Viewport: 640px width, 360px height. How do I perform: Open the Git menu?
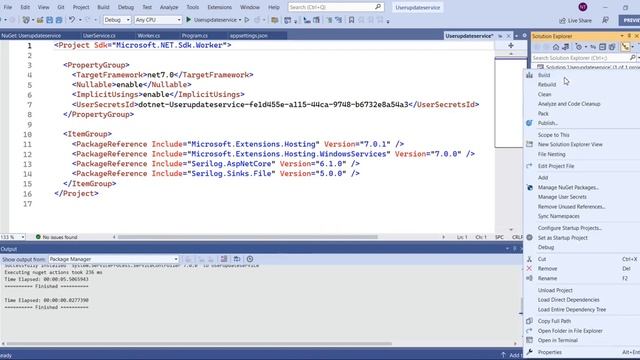[x=61, y=7]
